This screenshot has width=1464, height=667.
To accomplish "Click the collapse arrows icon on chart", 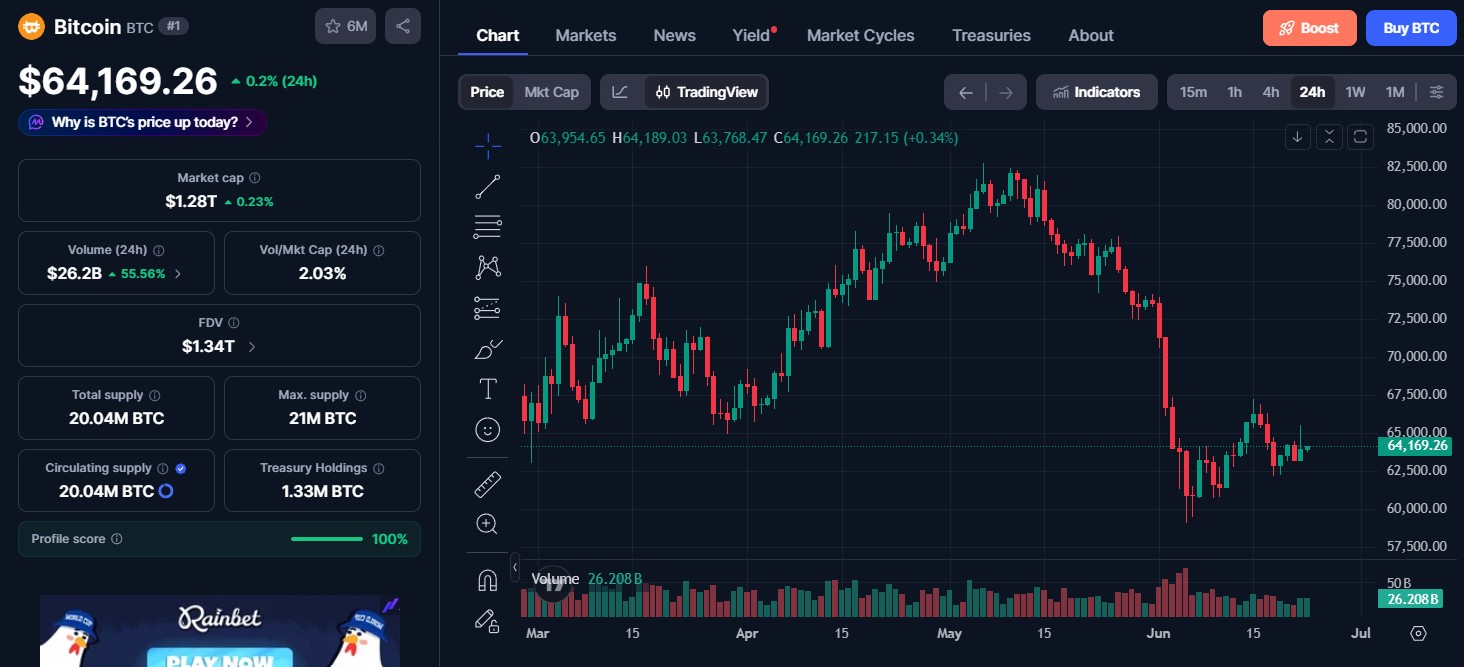I will pyautogui.click(x=1329, y=137).
